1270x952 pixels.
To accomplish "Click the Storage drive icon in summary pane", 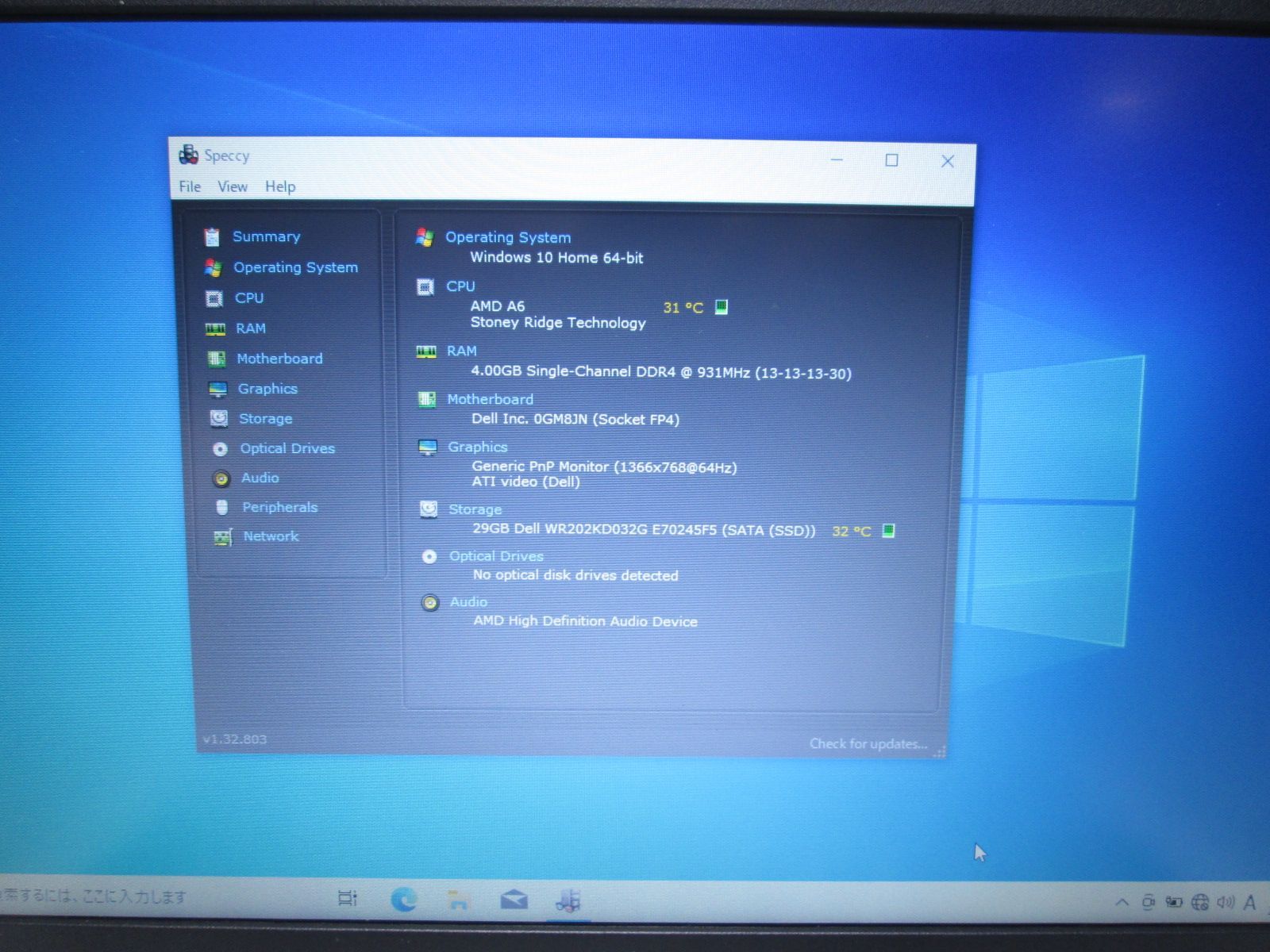I will pyautogui.click(x=429, y=509).
